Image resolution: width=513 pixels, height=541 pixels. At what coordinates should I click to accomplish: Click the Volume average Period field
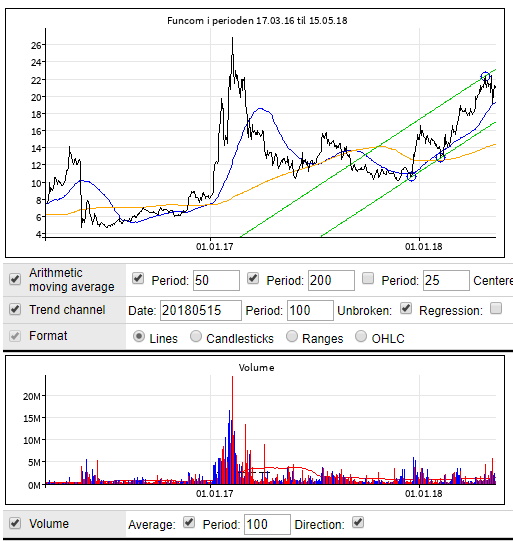coord(267,524)
